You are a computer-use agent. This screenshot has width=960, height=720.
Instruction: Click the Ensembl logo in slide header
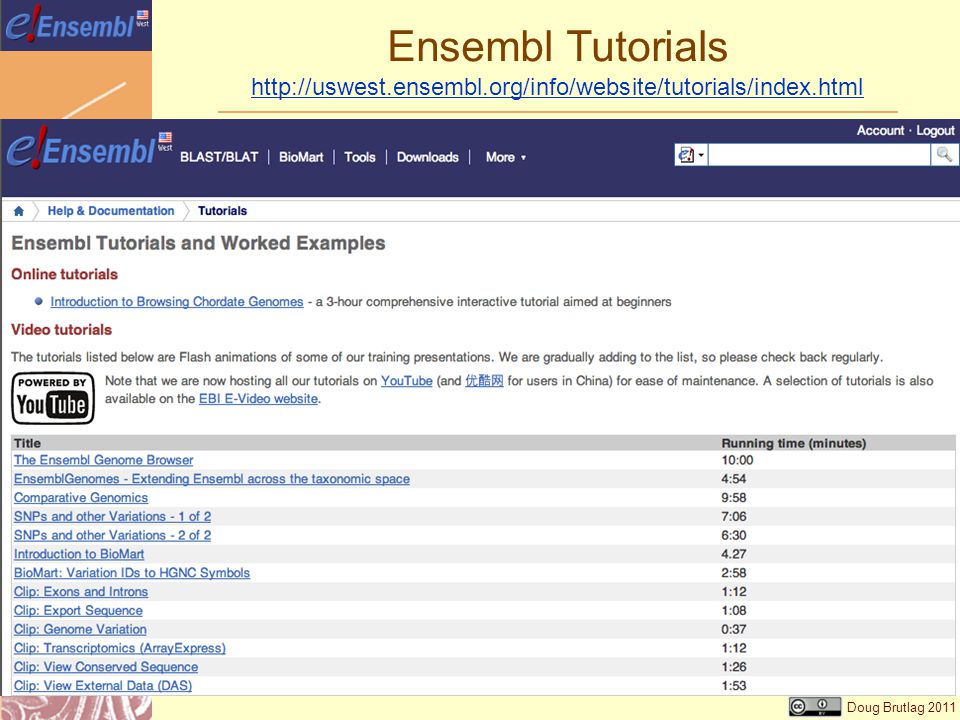pos(76,25)
